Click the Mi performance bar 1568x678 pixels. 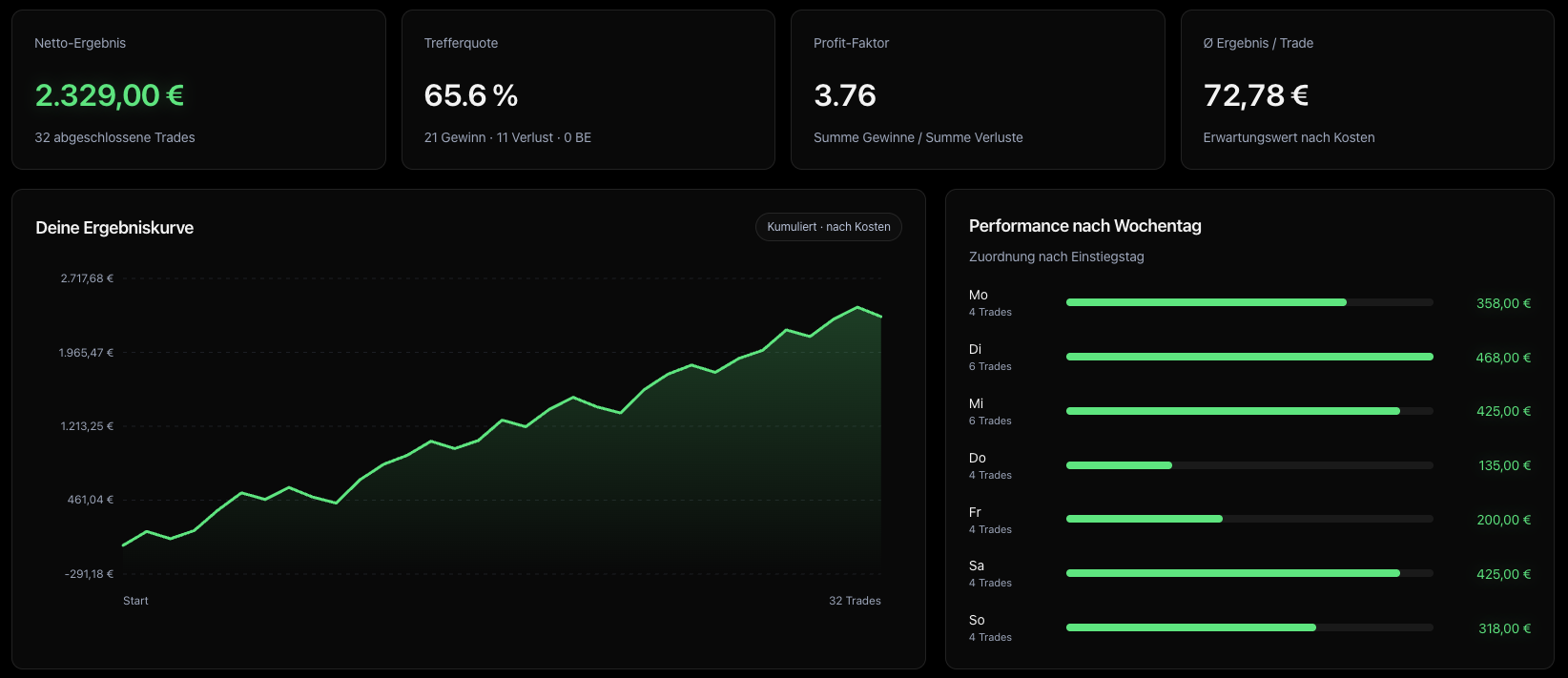1249,411
